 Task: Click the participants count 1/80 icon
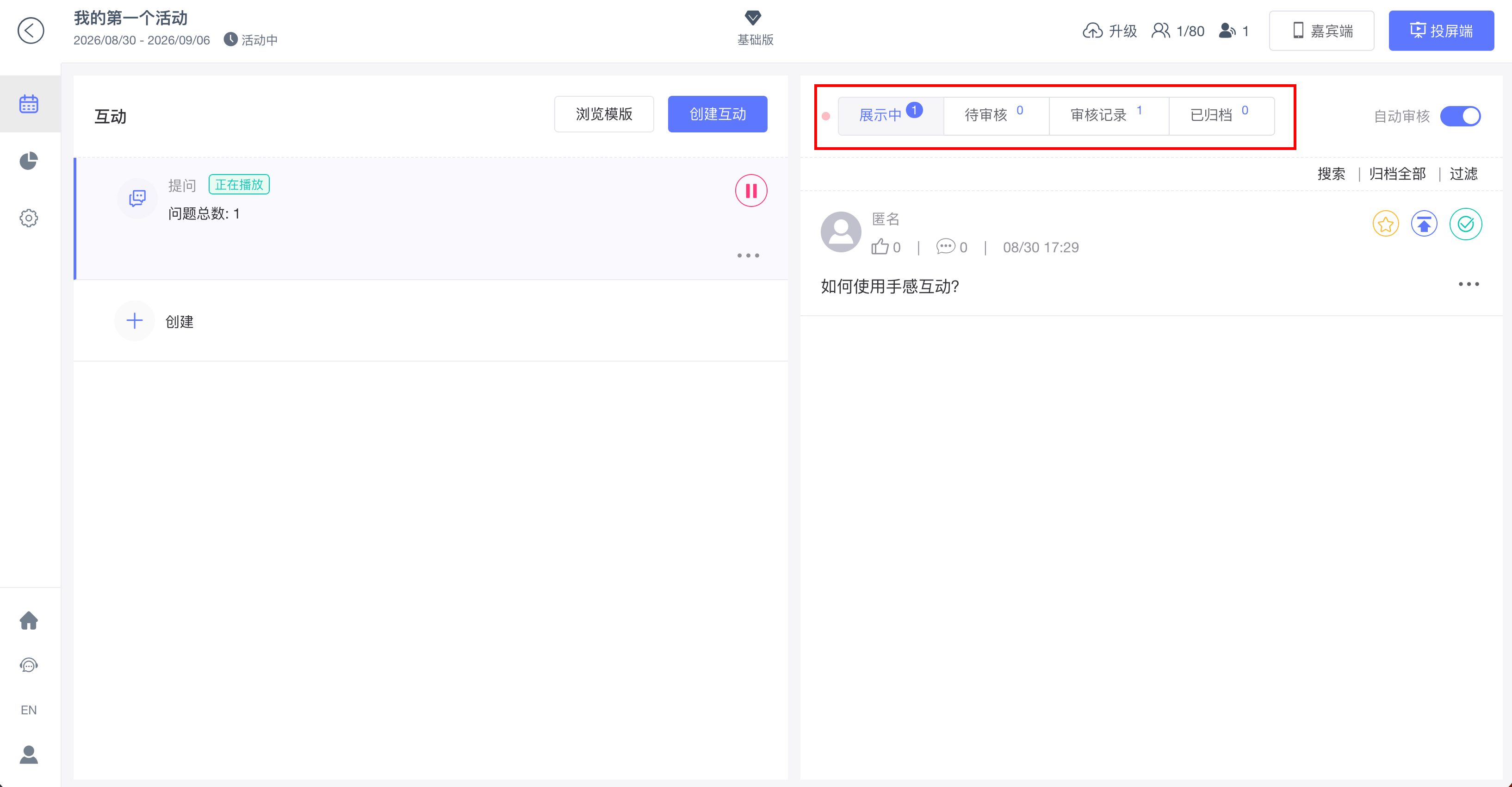[1160, 31]
